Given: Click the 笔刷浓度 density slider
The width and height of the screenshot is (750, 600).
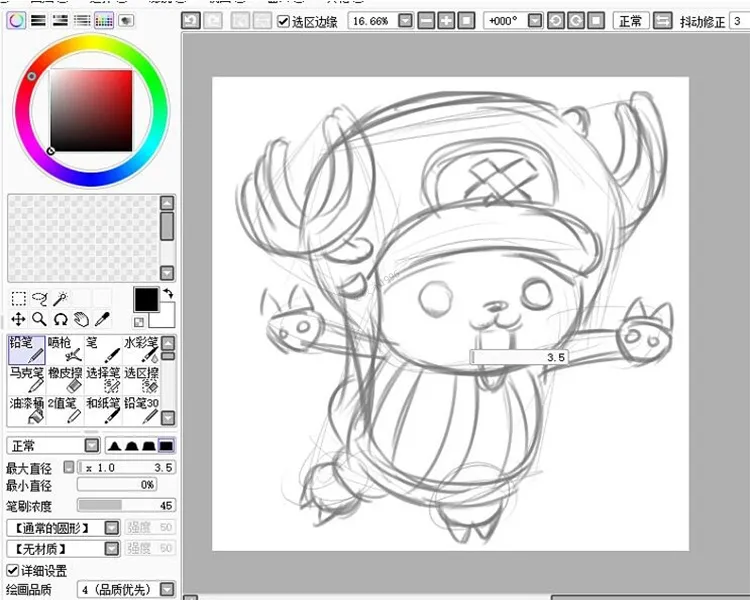Looking at the screenshot, I should coord(126,505).
